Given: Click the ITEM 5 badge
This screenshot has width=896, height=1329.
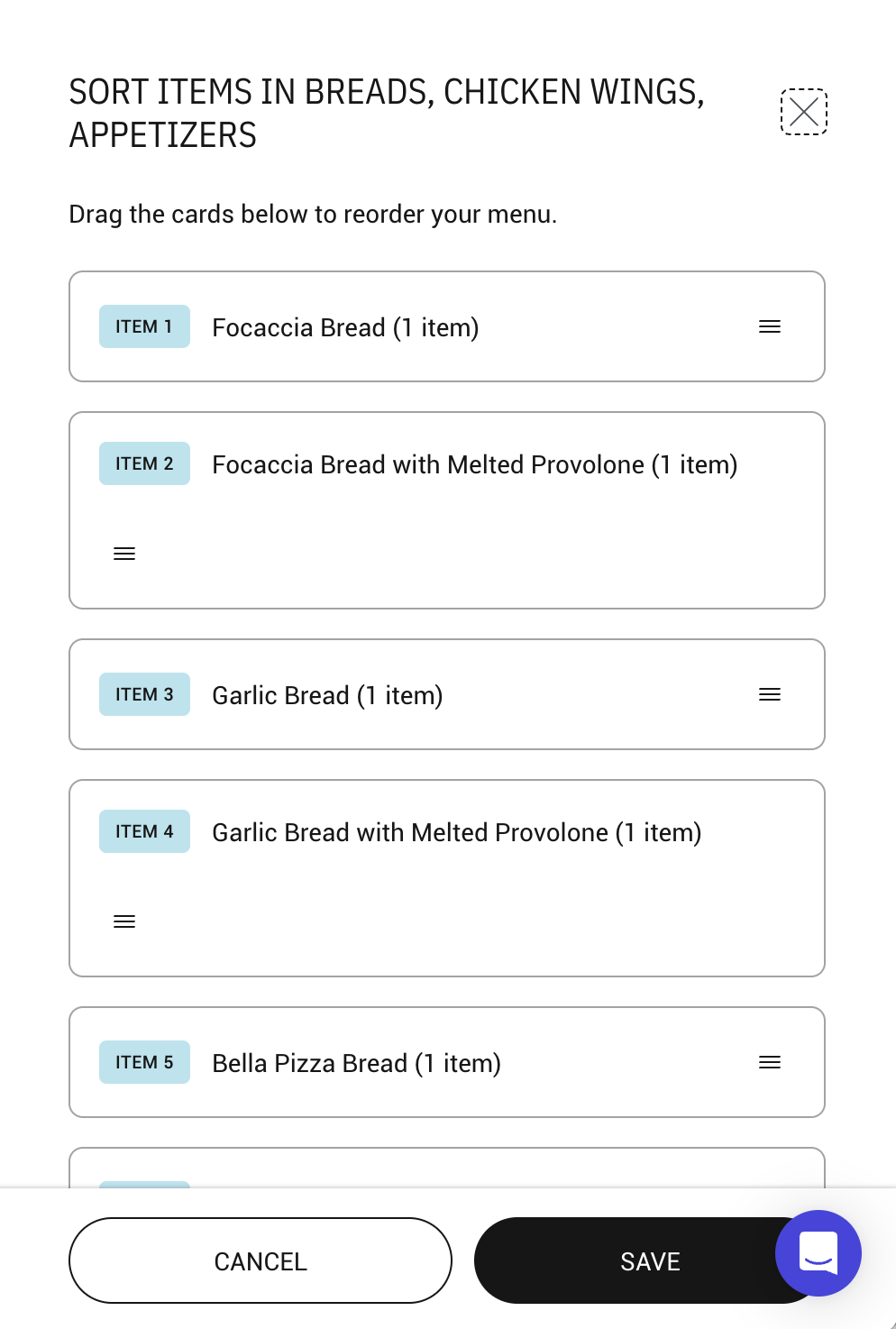Looking at the screenshot, I should pos(144,1062).
